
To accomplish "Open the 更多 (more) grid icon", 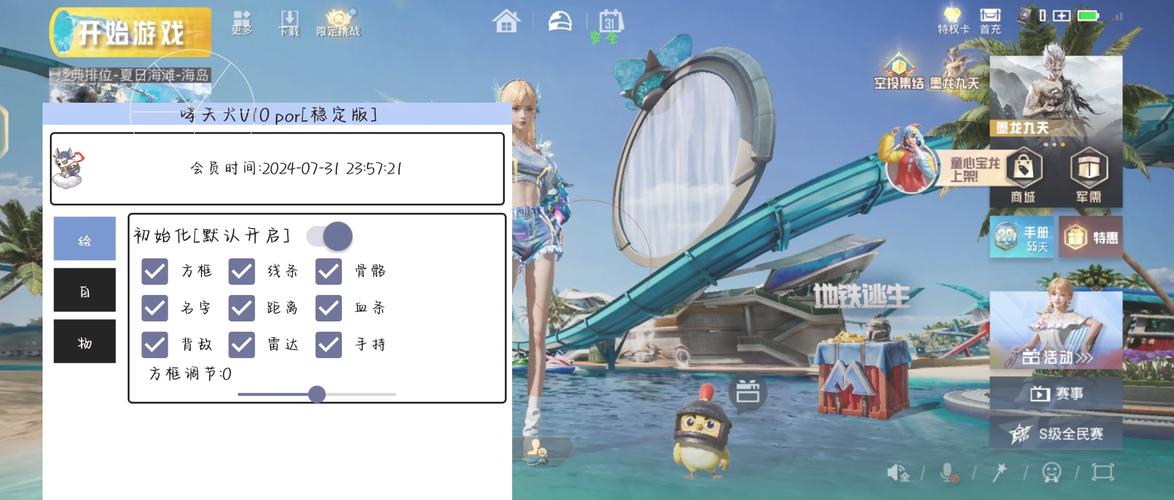I will [x=241, y=22].
